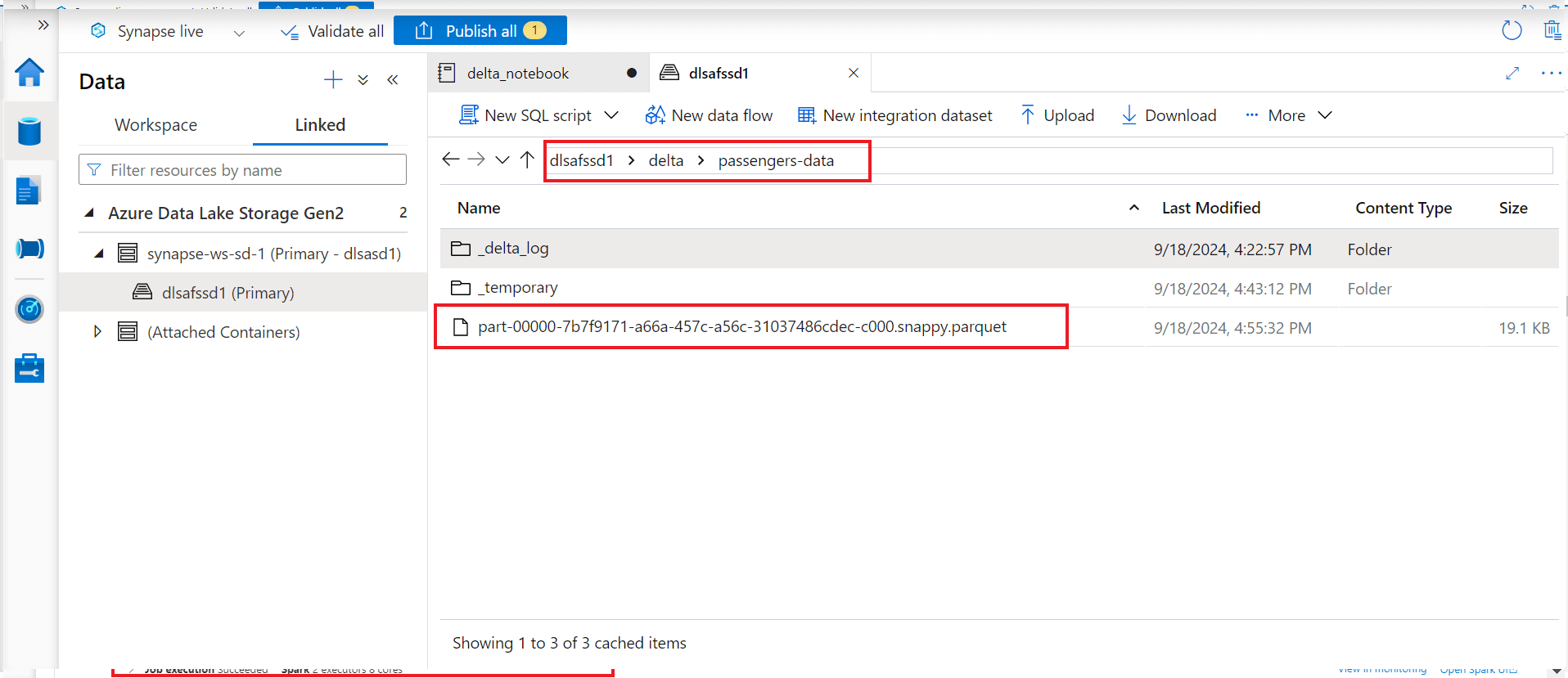This screenshot has width=1568, height=678.
Task: Open the Monitor hub gauge icon
Action: (29, 309)
